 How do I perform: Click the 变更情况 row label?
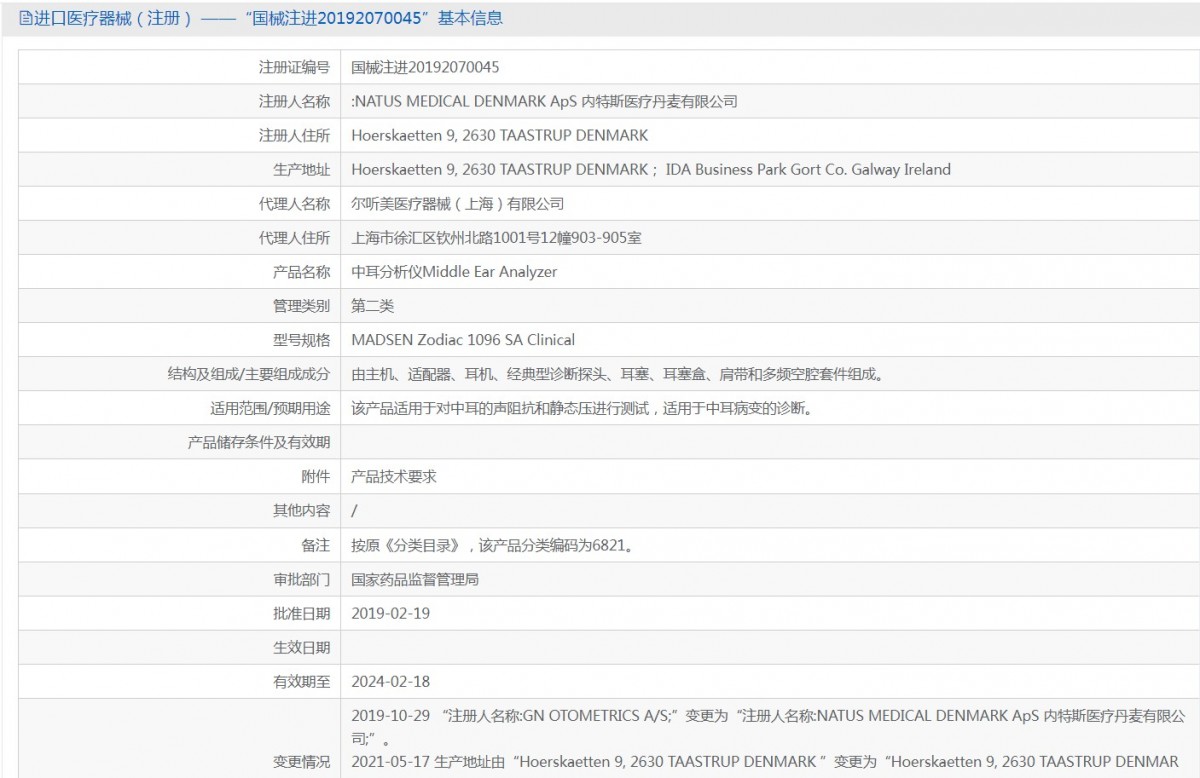click(x=301, y=761)
